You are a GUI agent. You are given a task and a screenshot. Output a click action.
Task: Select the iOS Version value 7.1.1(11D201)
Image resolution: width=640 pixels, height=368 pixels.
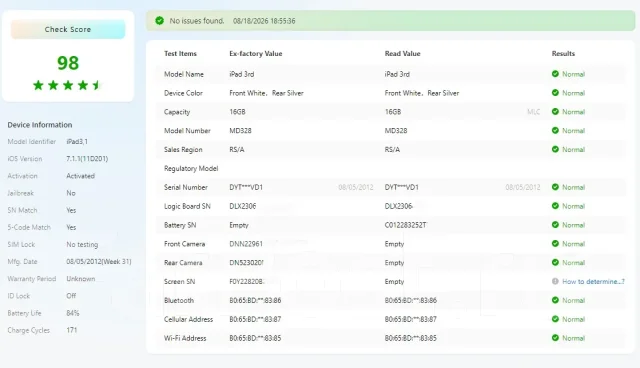87,159
